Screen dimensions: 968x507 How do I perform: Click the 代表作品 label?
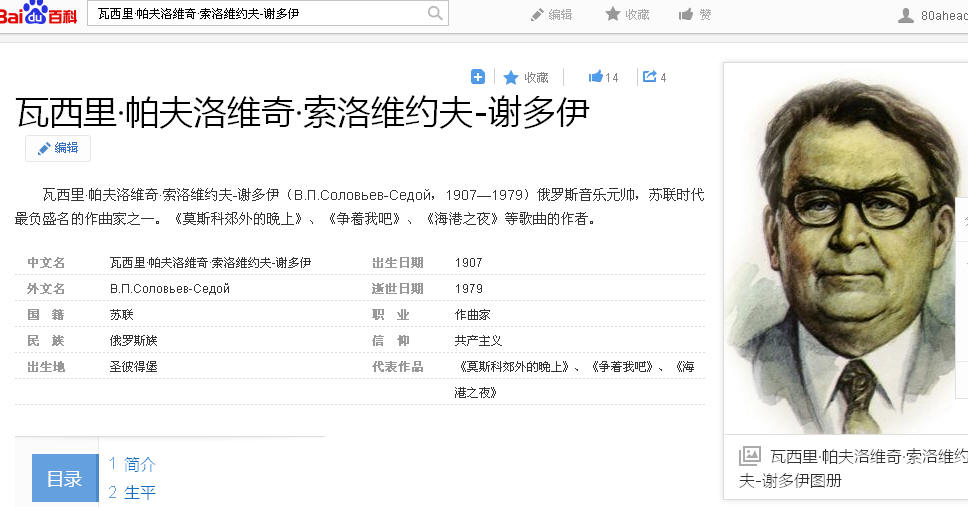point(398,366)
